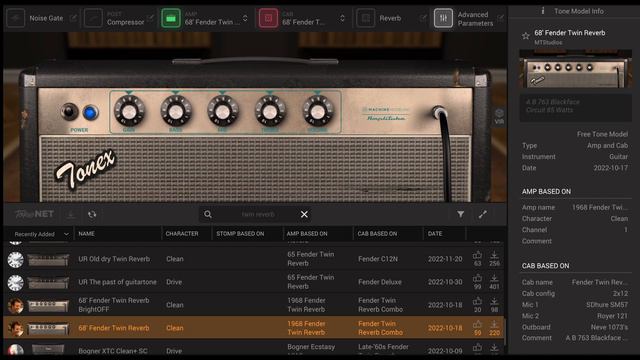Viewport: 640px width, 360px height.
Task: Click the ToneNET logo
Action: coord(34,214)
